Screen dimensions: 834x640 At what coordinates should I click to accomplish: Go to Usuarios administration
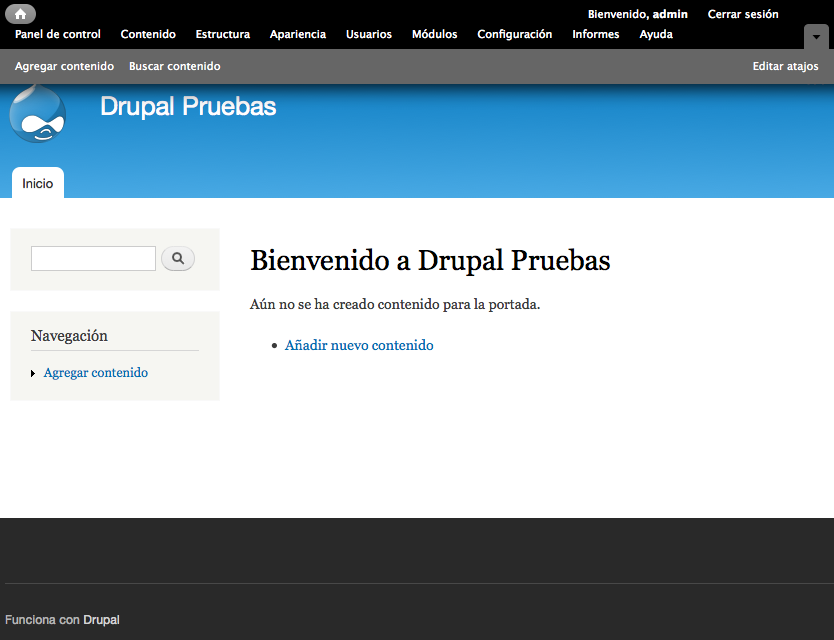[369, 34]
